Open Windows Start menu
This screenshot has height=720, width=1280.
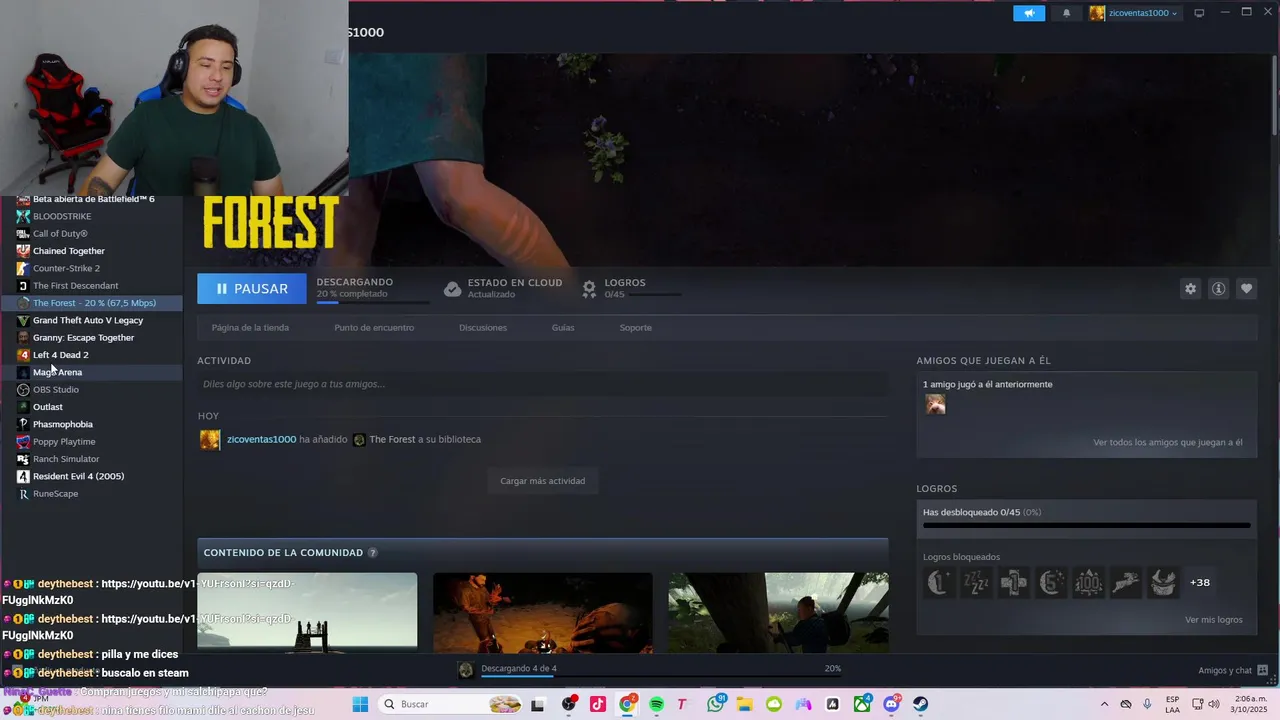pos(360,704)
